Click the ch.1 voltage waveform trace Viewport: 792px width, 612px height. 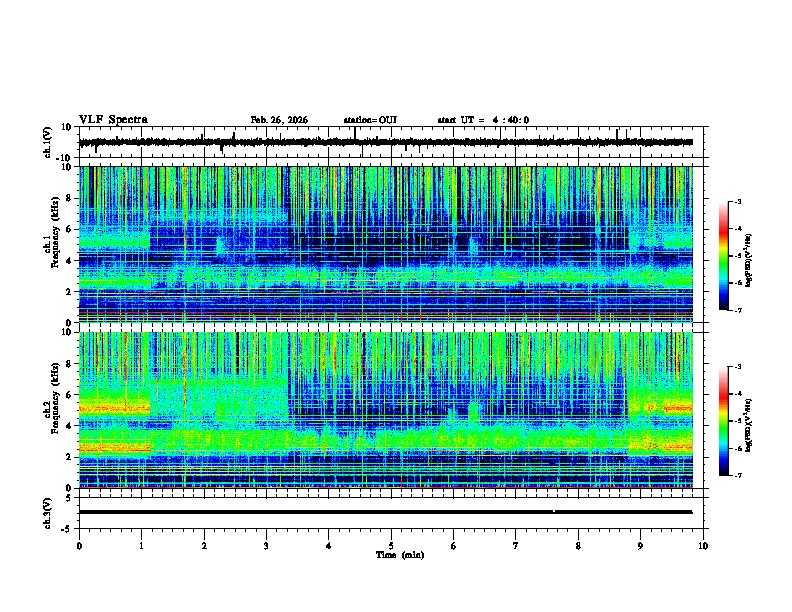[385, 142]
